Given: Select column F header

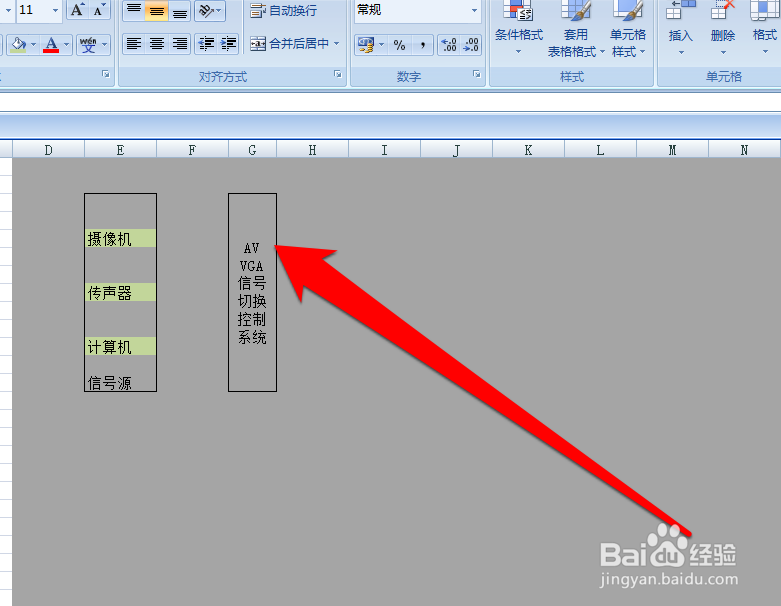Looking at the screenshot, I should point(192,150).
